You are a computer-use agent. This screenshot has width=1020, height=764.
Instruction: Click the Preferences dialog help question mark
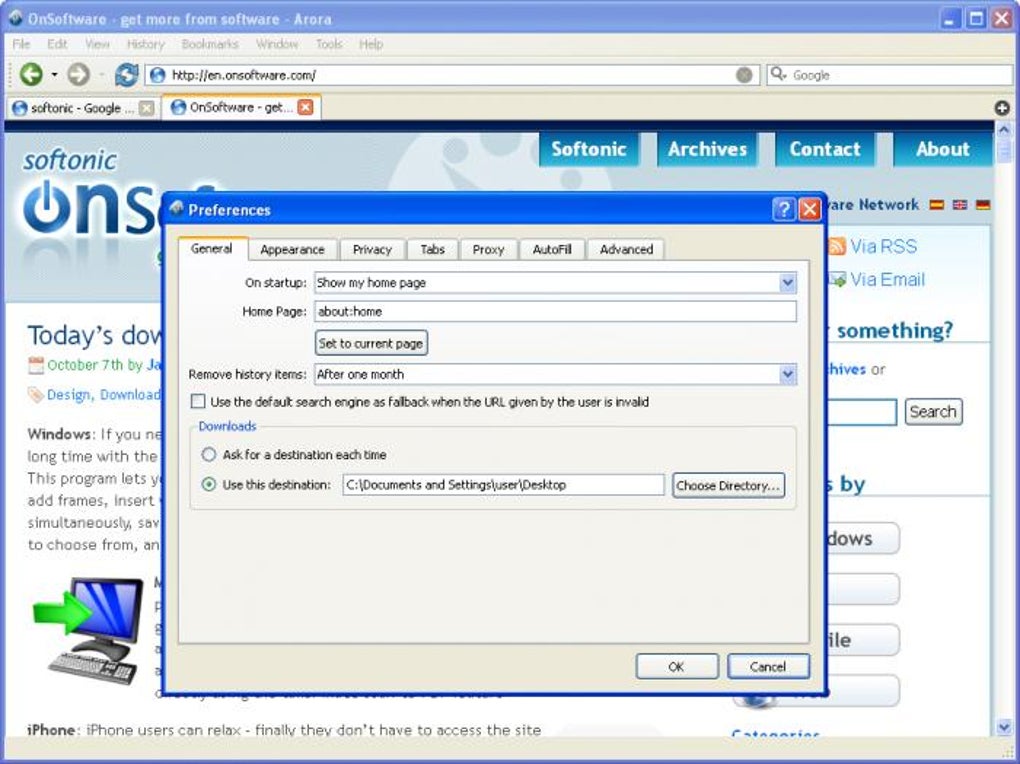(x=783, y=209)
